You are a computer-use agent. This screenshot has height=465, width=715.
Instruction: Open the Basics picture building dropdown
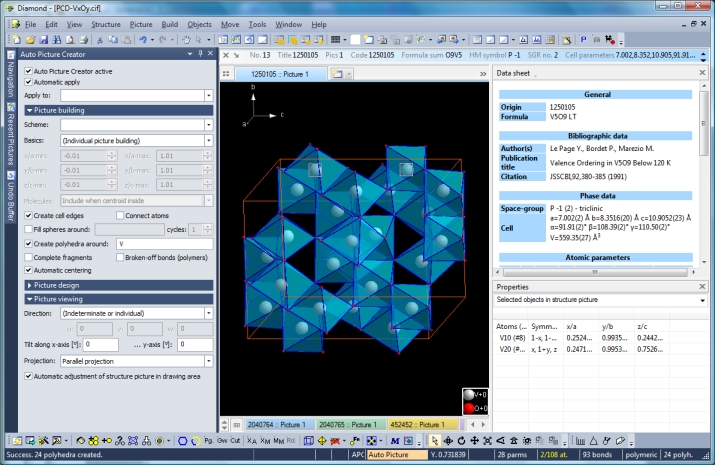208,142
